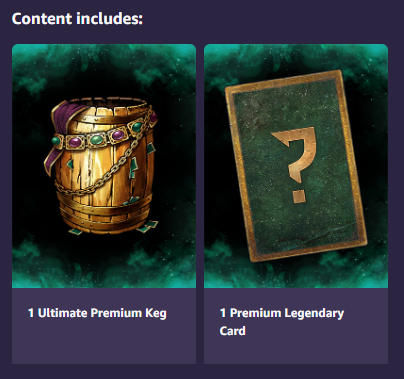Open the "1 Ultimate Premium Keg" label
Screen dimensions: 404x379
[x=97, y=313]
